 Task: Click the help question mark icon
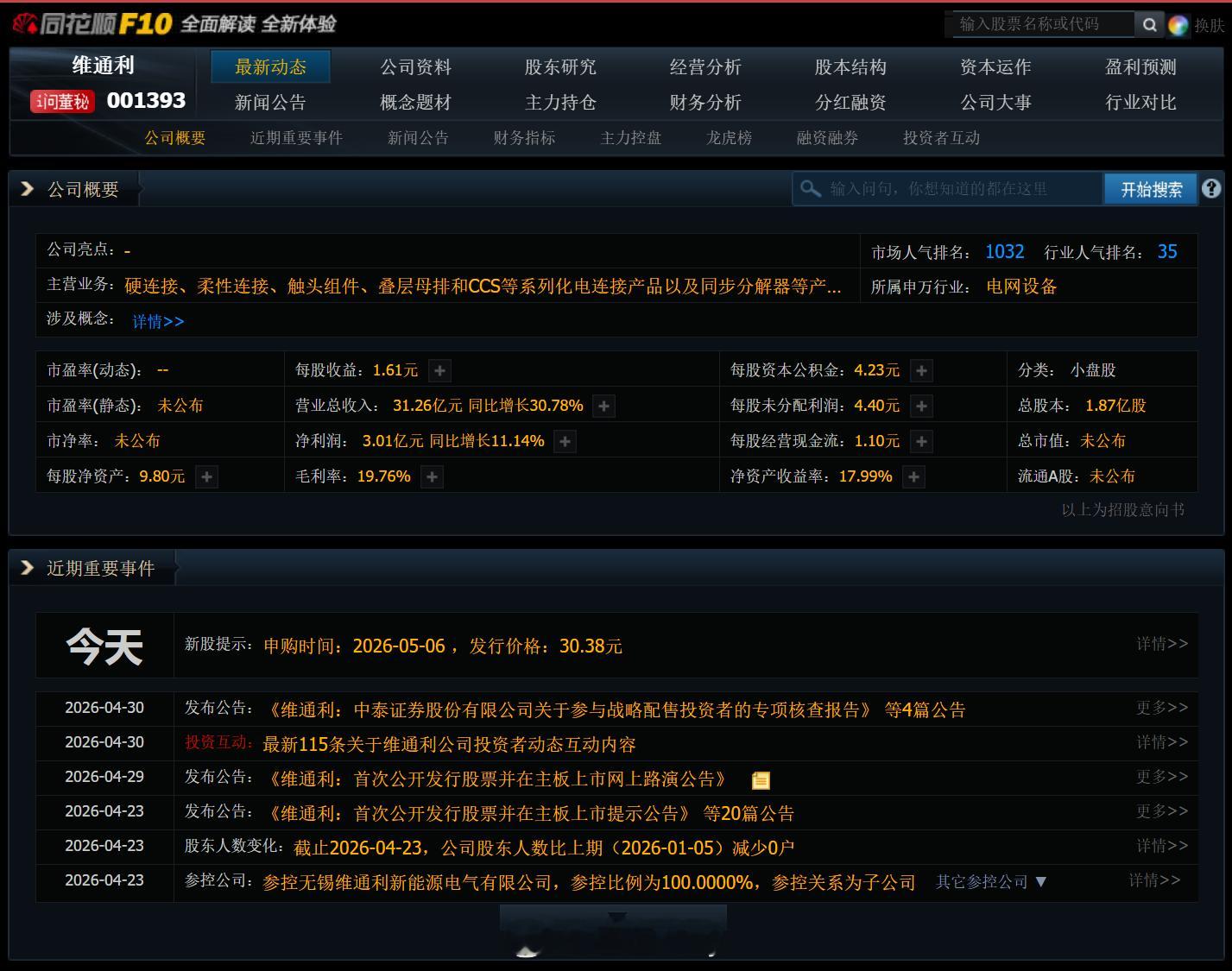[x=1211, y=188]
